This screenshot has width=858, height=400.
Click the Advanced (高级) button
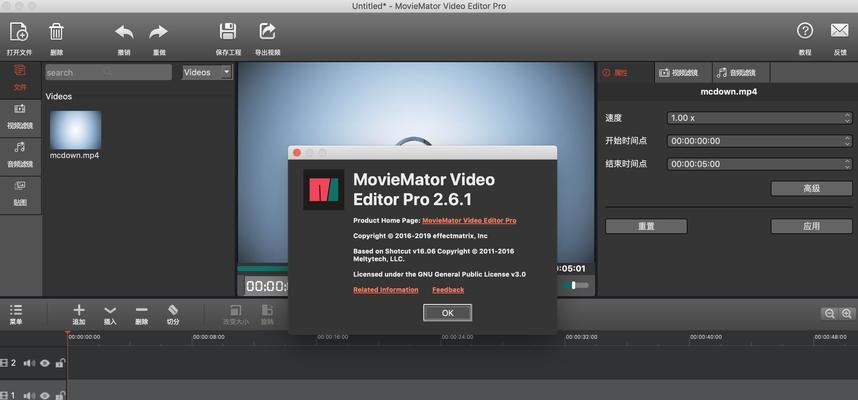click(811, 188)
